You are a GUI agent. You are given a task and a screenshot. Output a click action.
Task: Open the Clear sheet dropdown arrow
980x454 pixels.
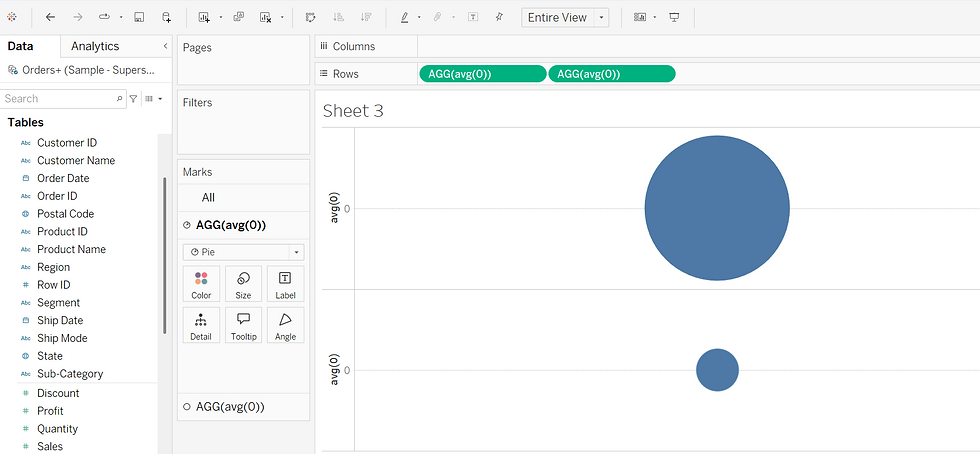coord(282,18)
